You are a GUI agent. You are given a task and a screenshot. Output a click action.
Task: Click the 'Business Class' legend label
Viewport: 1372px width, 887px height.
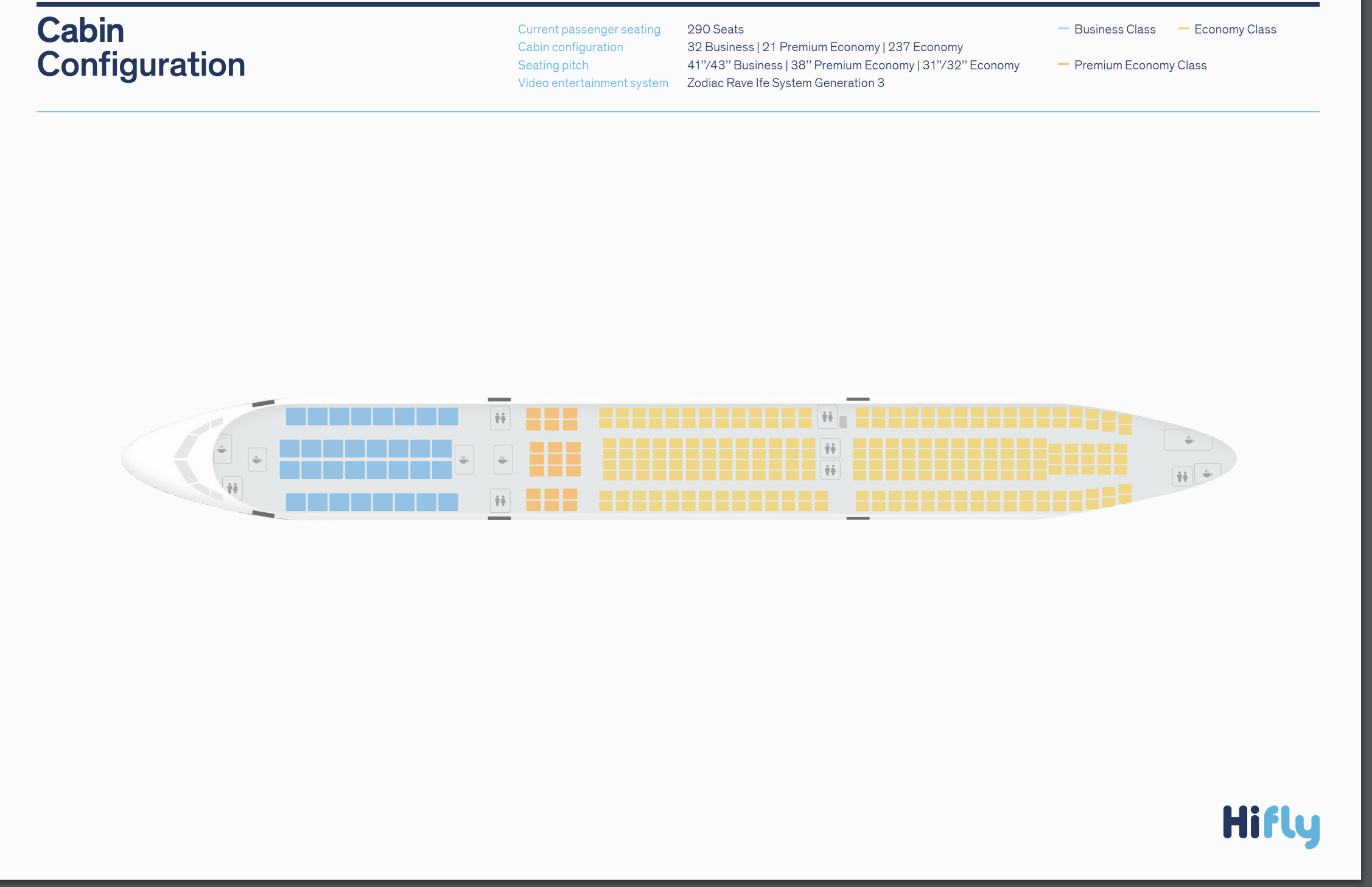tap(1115, 29)
